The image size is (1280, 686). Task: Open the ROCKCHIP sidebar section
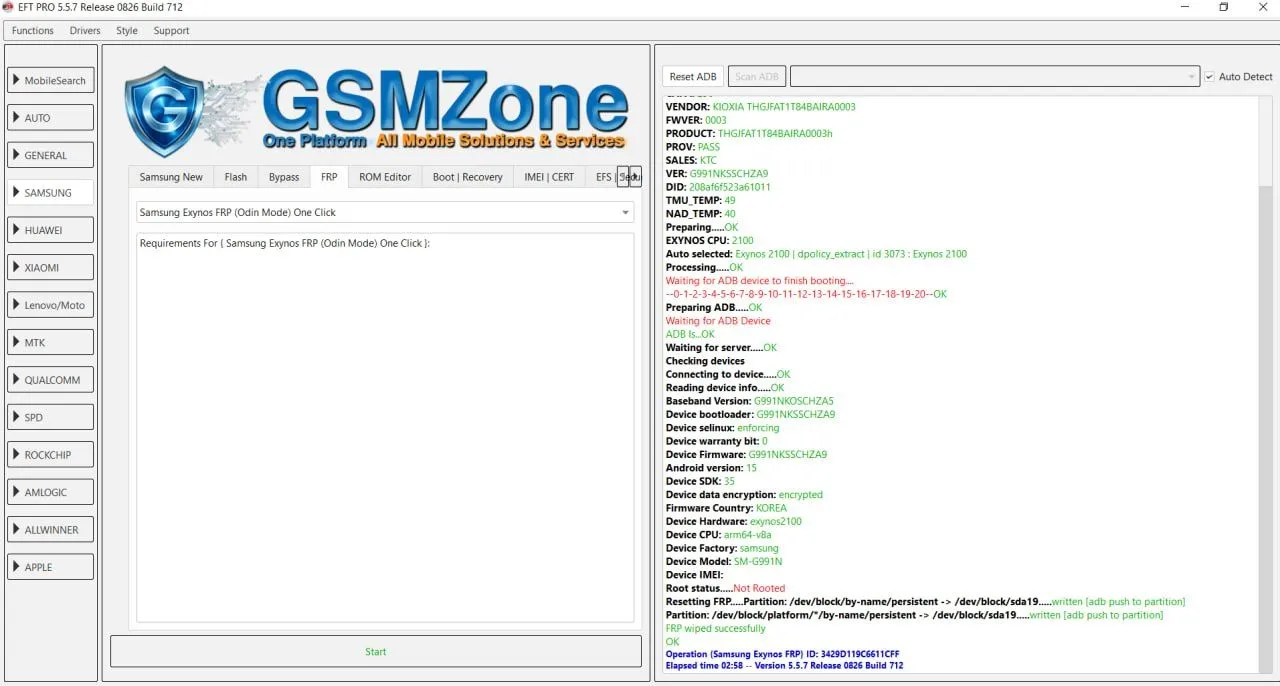coord(51,455)
